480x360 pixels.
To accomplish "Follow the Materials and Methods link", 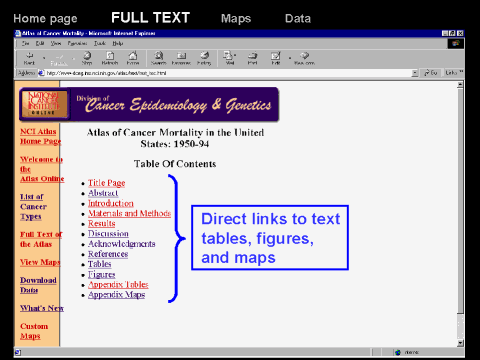I will coord(130,213).
